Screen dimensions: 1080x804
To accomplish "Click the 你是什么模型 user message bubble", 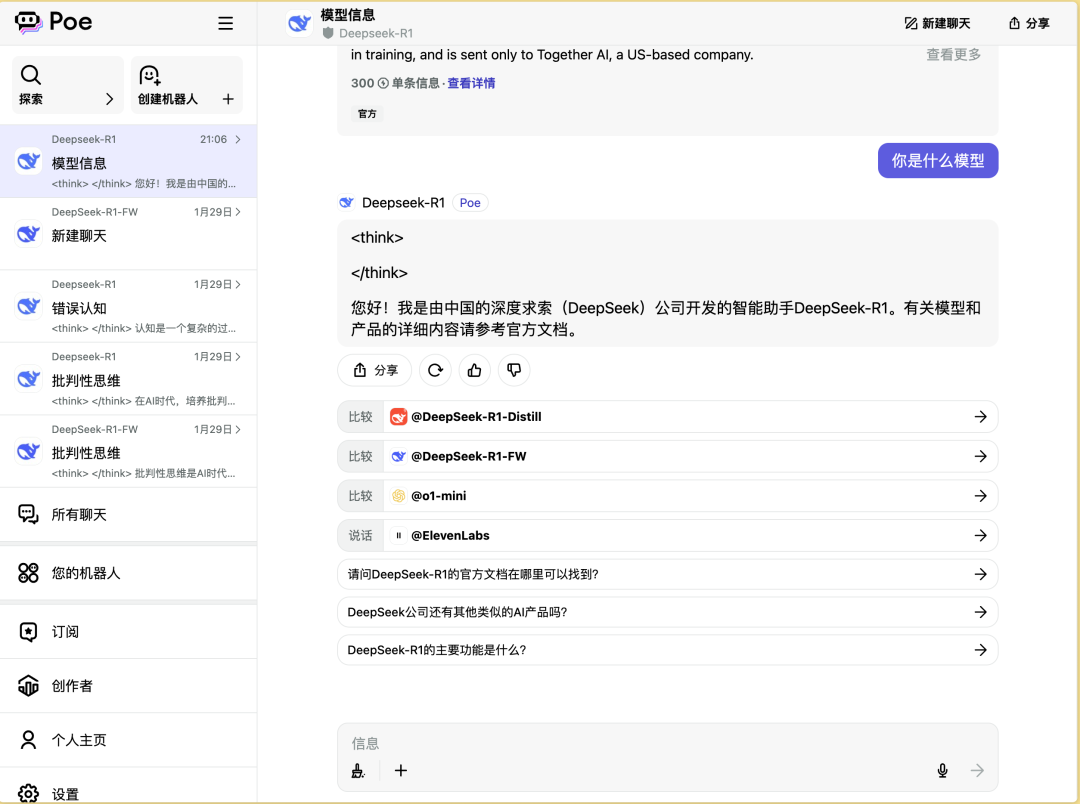I will pos(937,161).
